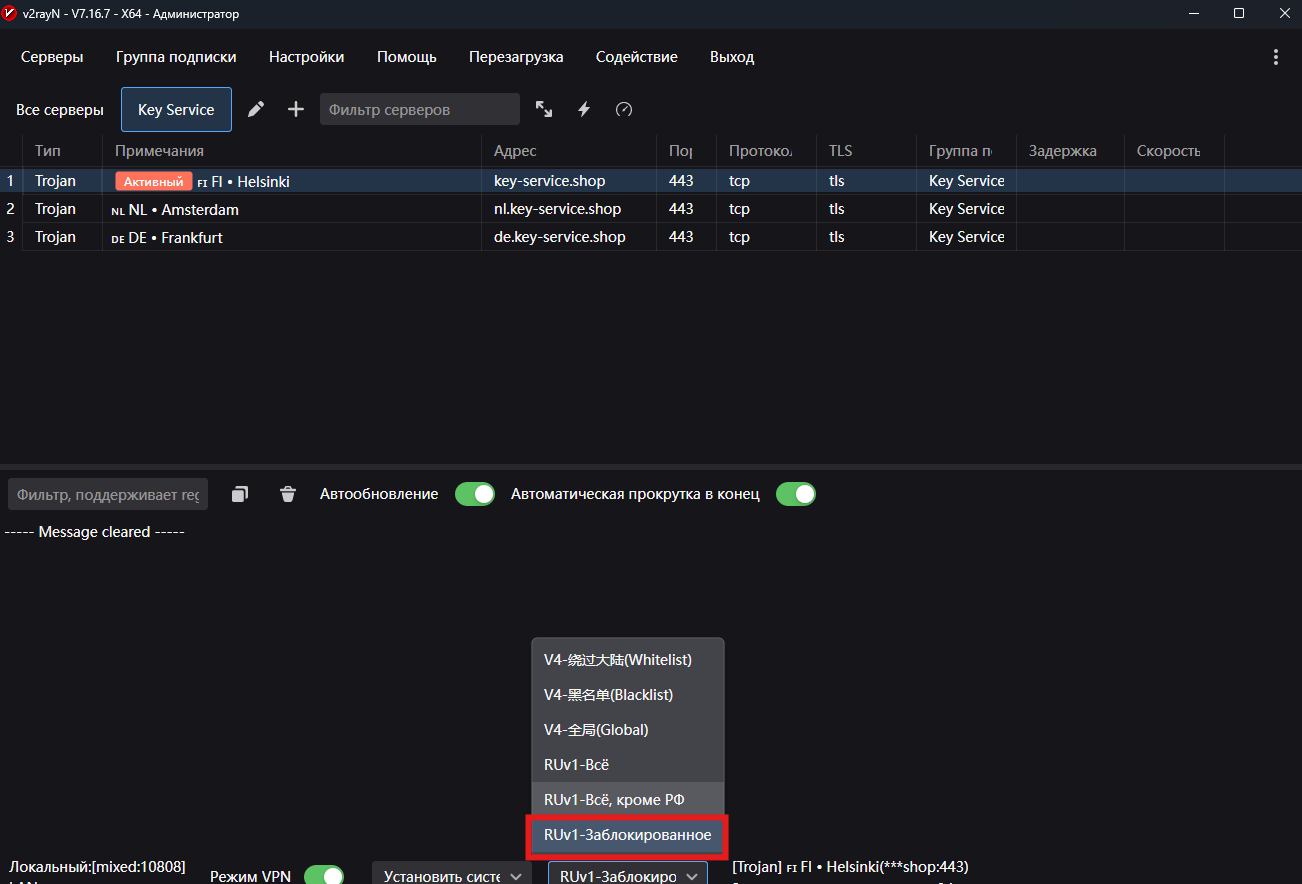The height and width of the screenshot is (884, 1302).
Task: Click the speedometer speed test icon
Action: (624, 109)
